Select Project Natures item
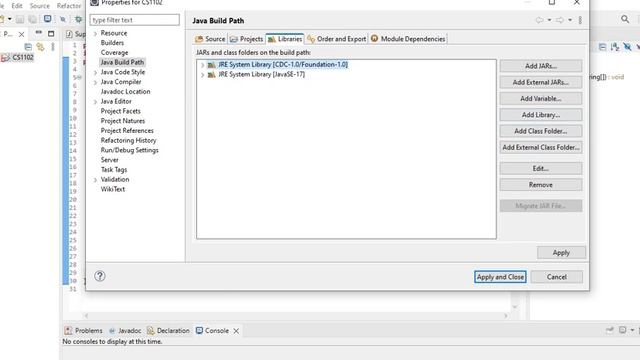The width and height of the screenshot is (640, 360). 122,121
